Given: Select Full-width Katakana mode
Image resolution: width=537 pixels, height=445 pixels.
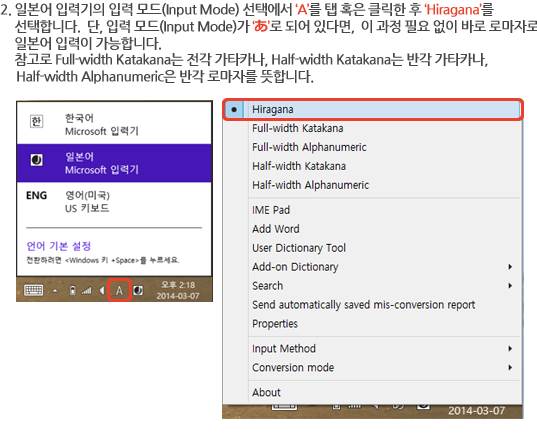Looking at the screenshot, I should 373,128.
